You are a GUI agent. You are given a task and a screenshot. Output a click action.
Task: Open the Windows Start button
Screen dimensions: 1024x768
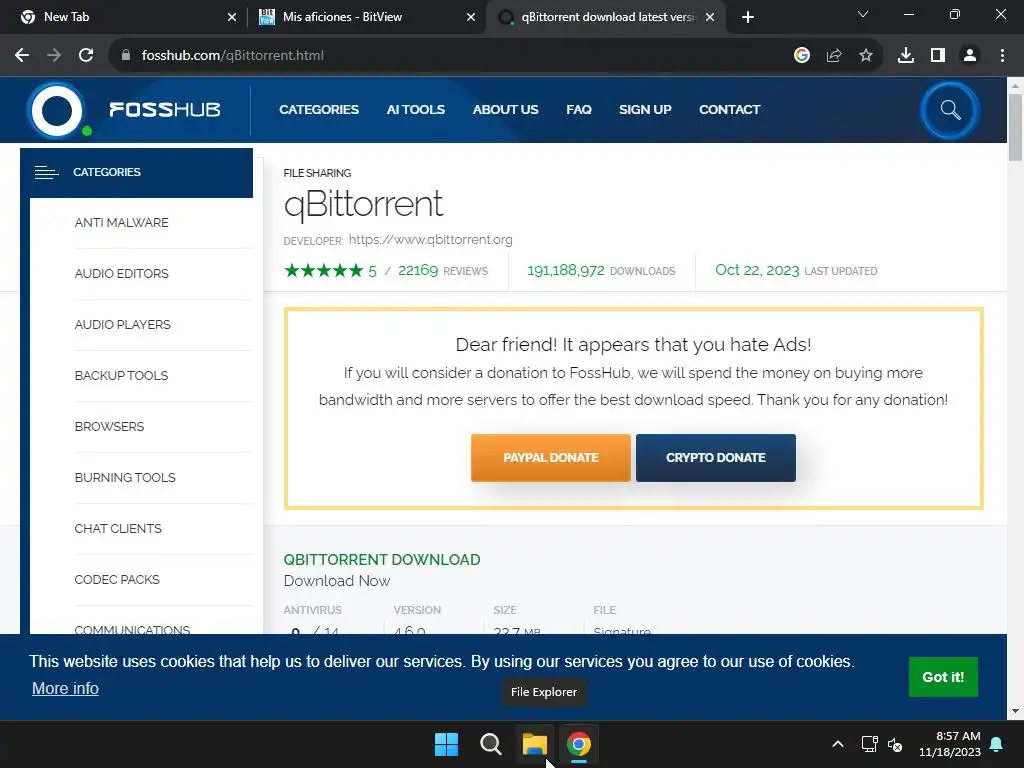(x=447, y=744)
